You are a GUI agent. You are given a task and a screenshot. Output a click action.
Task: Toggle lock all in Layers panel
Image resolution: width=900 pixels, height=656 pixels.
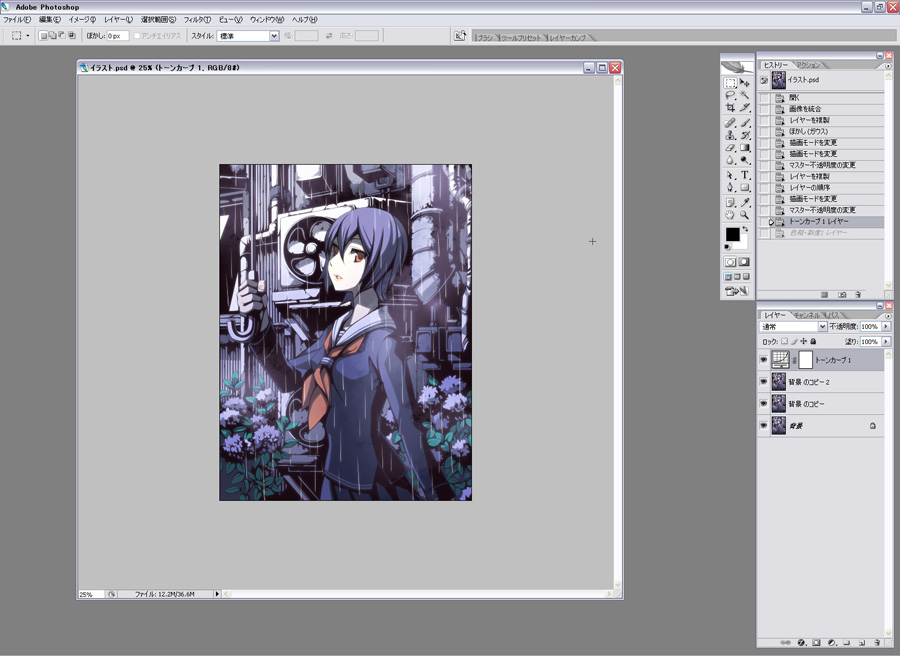point(813,341)
